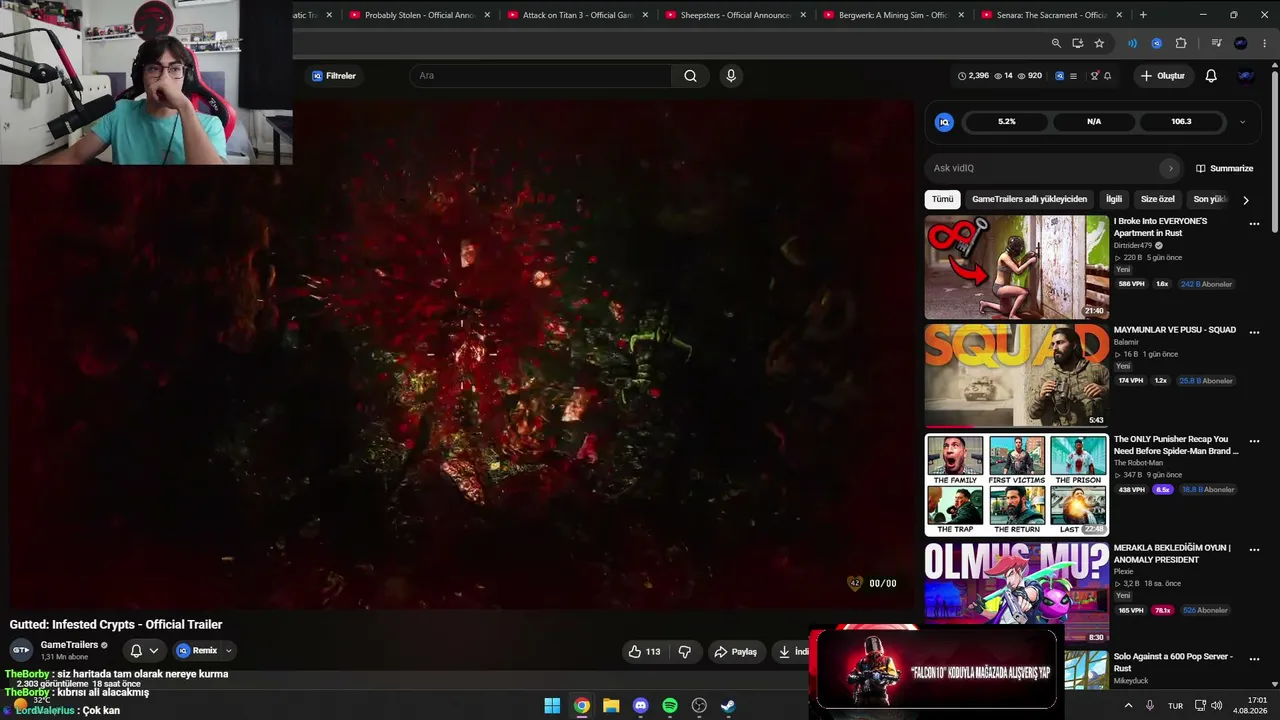
Task: Open the Rust apartment video thumbnail
Action: tap(1016, 267)
